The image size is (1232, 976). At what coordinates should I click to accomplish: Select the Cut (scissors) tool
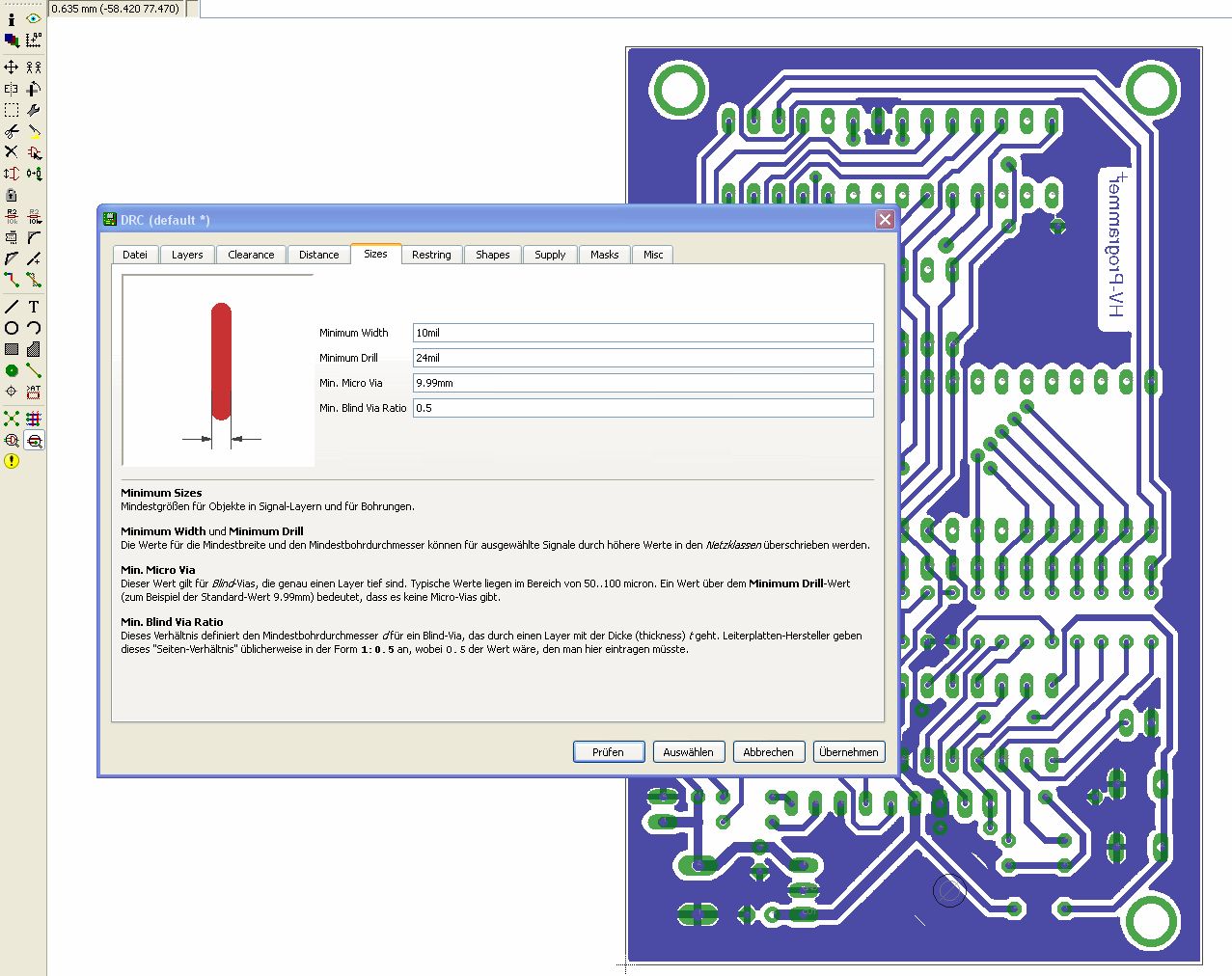(x=12, y=131)
